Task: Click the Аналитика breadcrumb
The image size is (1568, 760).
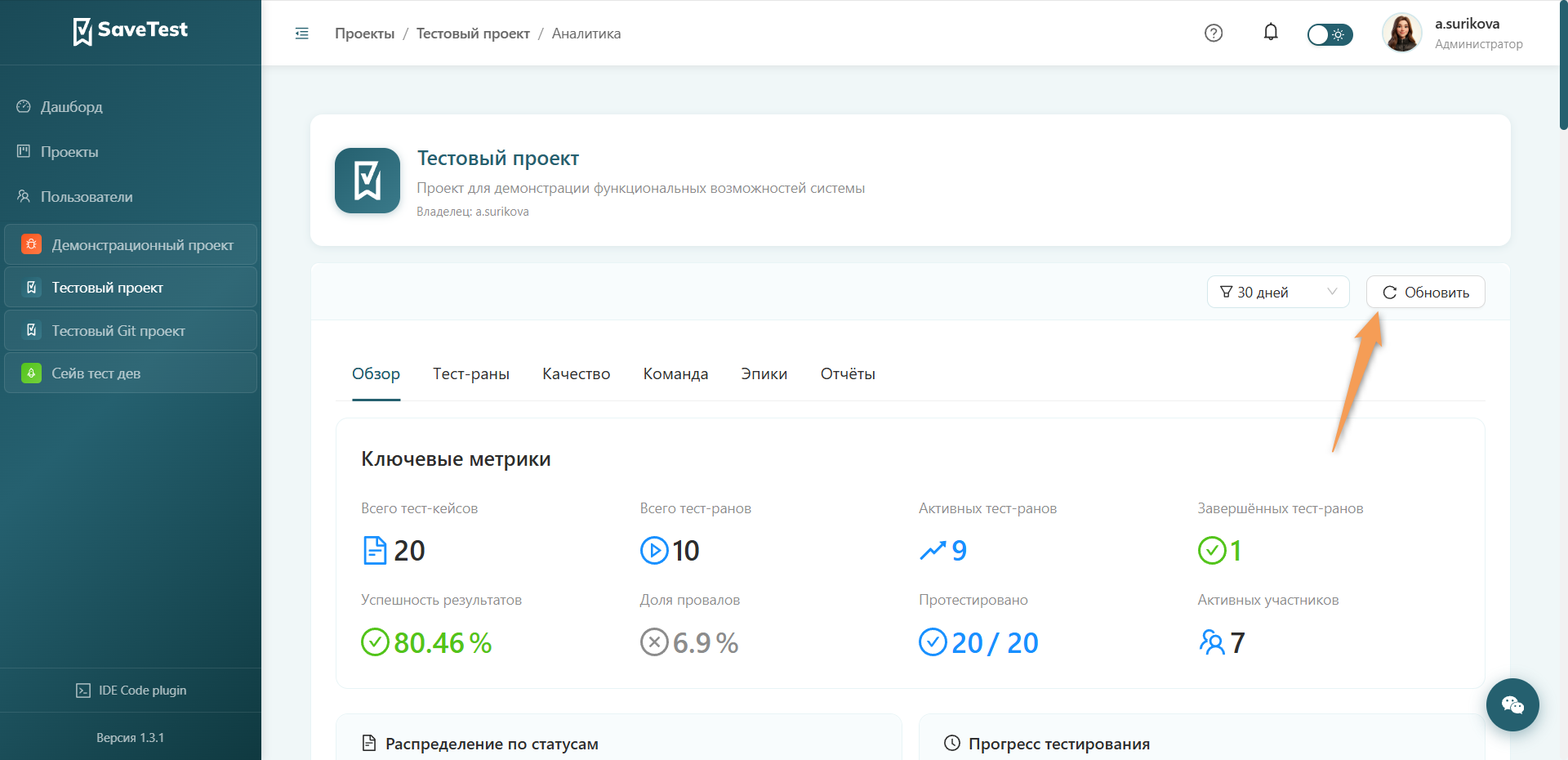Action: coord(586,34)
